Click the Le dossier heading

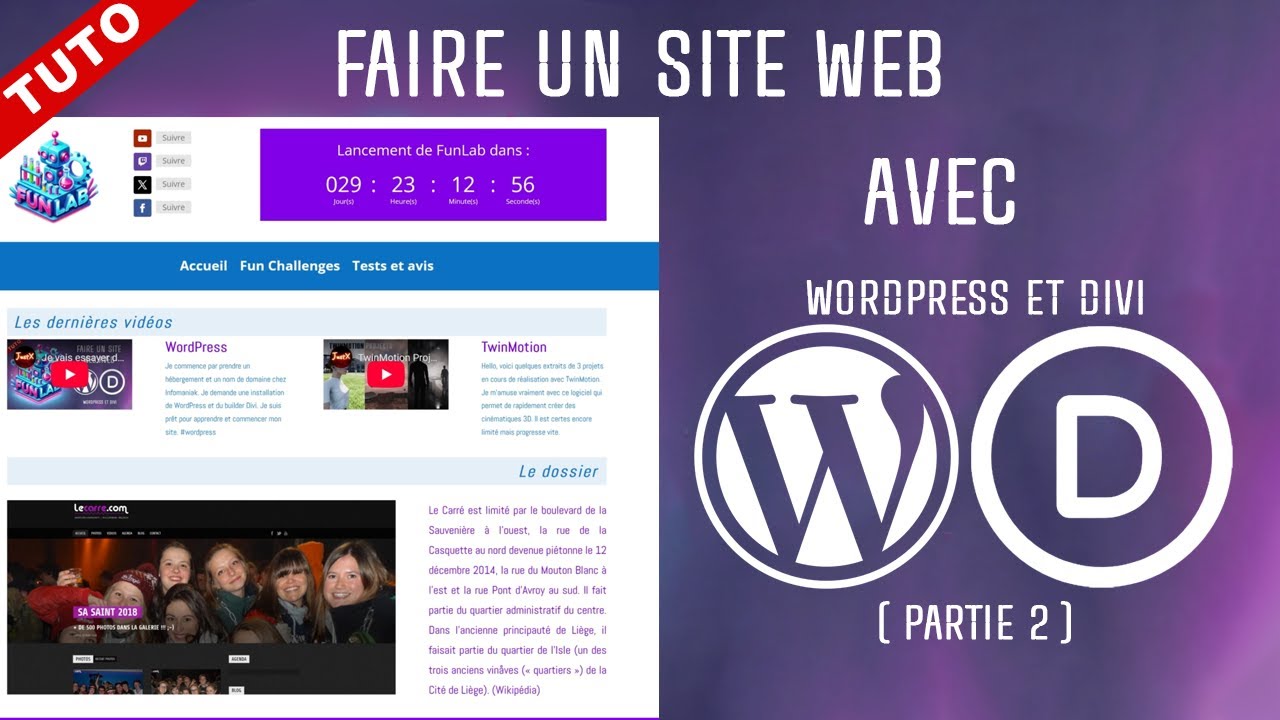558,471
